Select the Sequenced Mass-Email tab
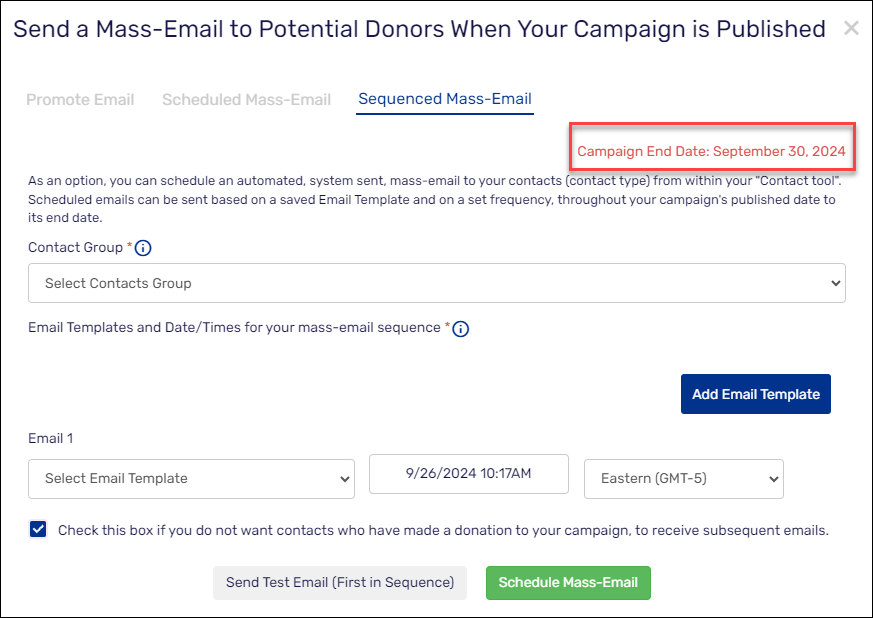This screenshot has height=618, width=873. click(445, 99)
